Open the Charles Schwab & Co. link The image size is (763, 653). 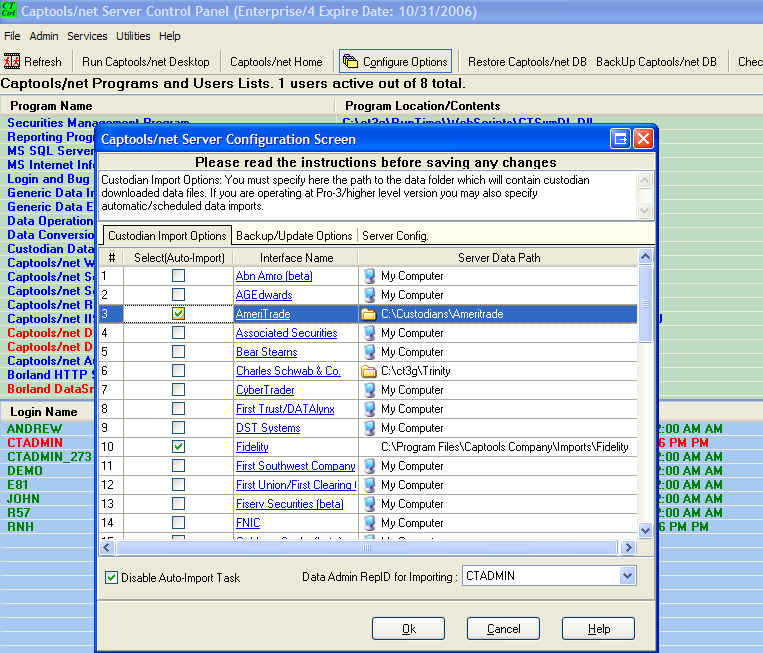click(x=288, y=371)
